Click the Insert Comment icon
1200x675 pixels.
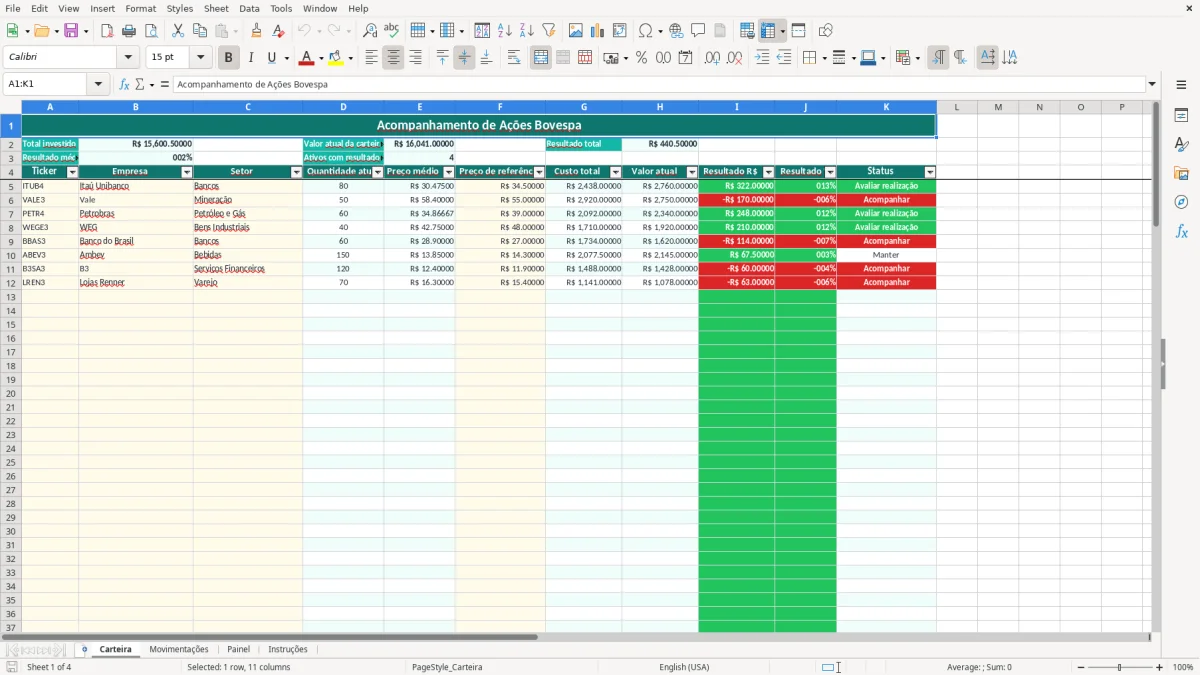698,31
